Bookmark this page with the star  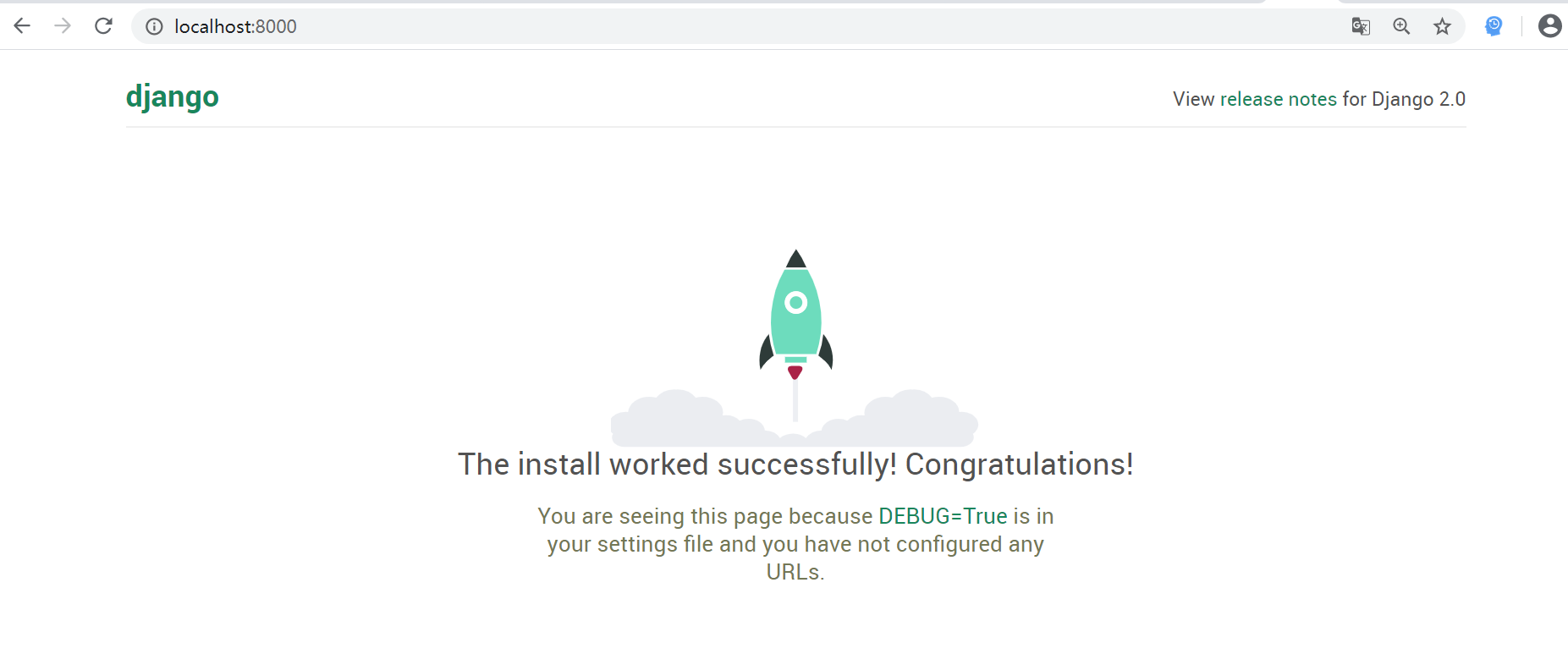tap(1442, 26)
